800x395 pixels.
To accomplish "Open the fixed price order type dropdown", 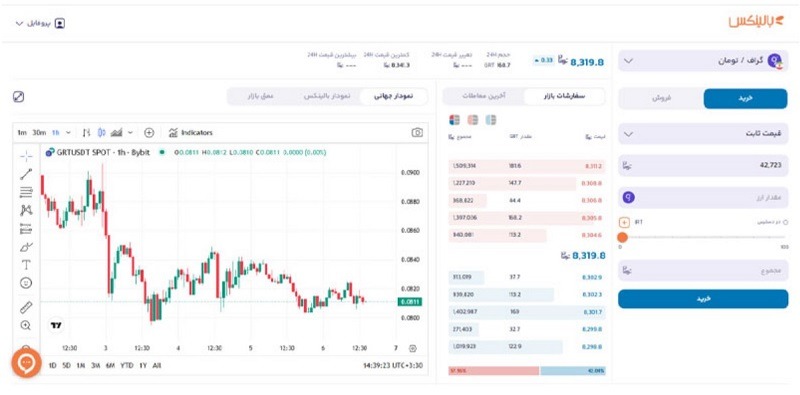I will click(703, 134).
